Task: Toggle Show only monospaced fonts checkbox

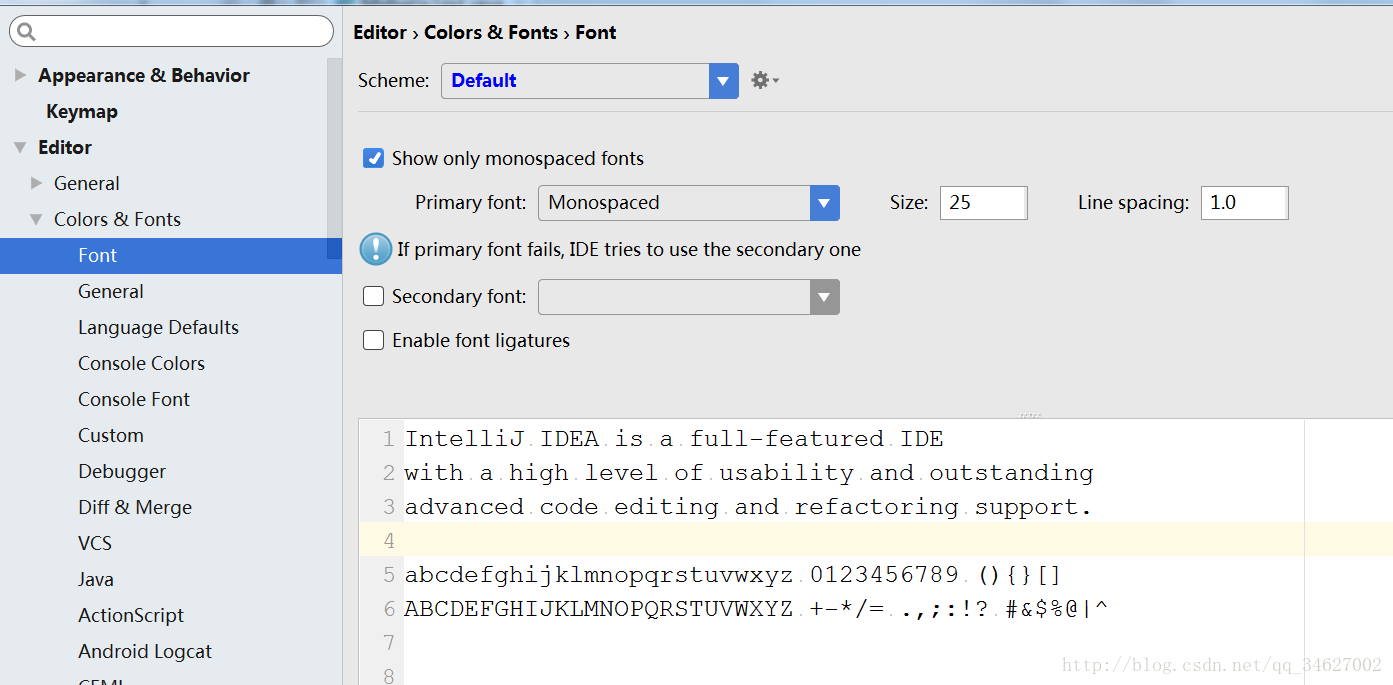Action: coord(373,158)
